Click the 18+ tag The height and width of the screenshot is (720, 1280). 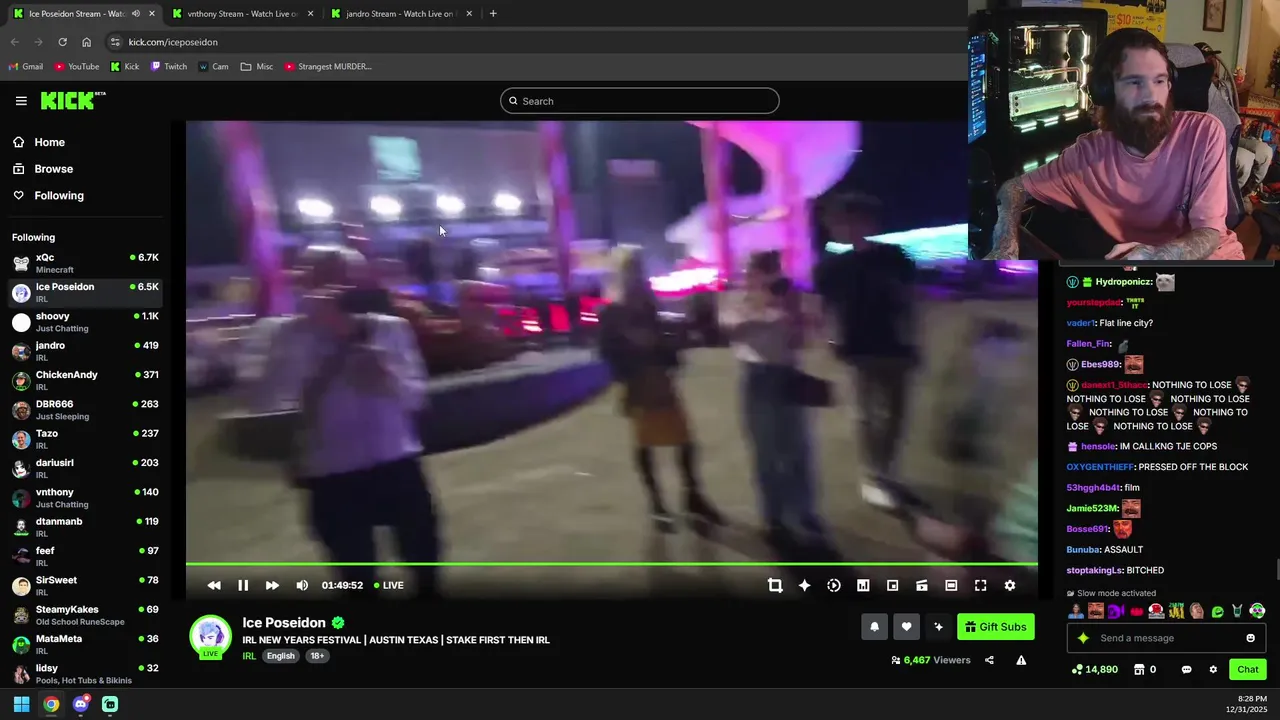317,656
